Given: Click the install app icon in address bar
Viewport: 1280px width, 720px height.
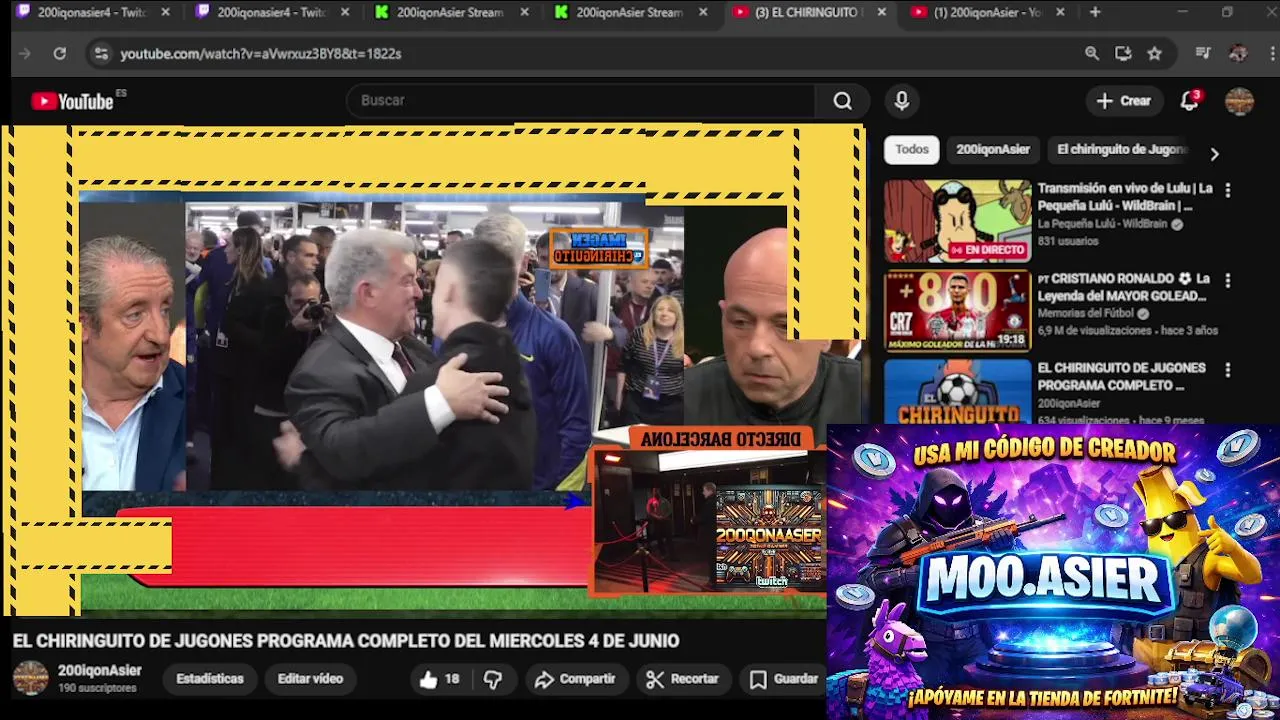Looking at the screenshot, I should pos(1123,54).
